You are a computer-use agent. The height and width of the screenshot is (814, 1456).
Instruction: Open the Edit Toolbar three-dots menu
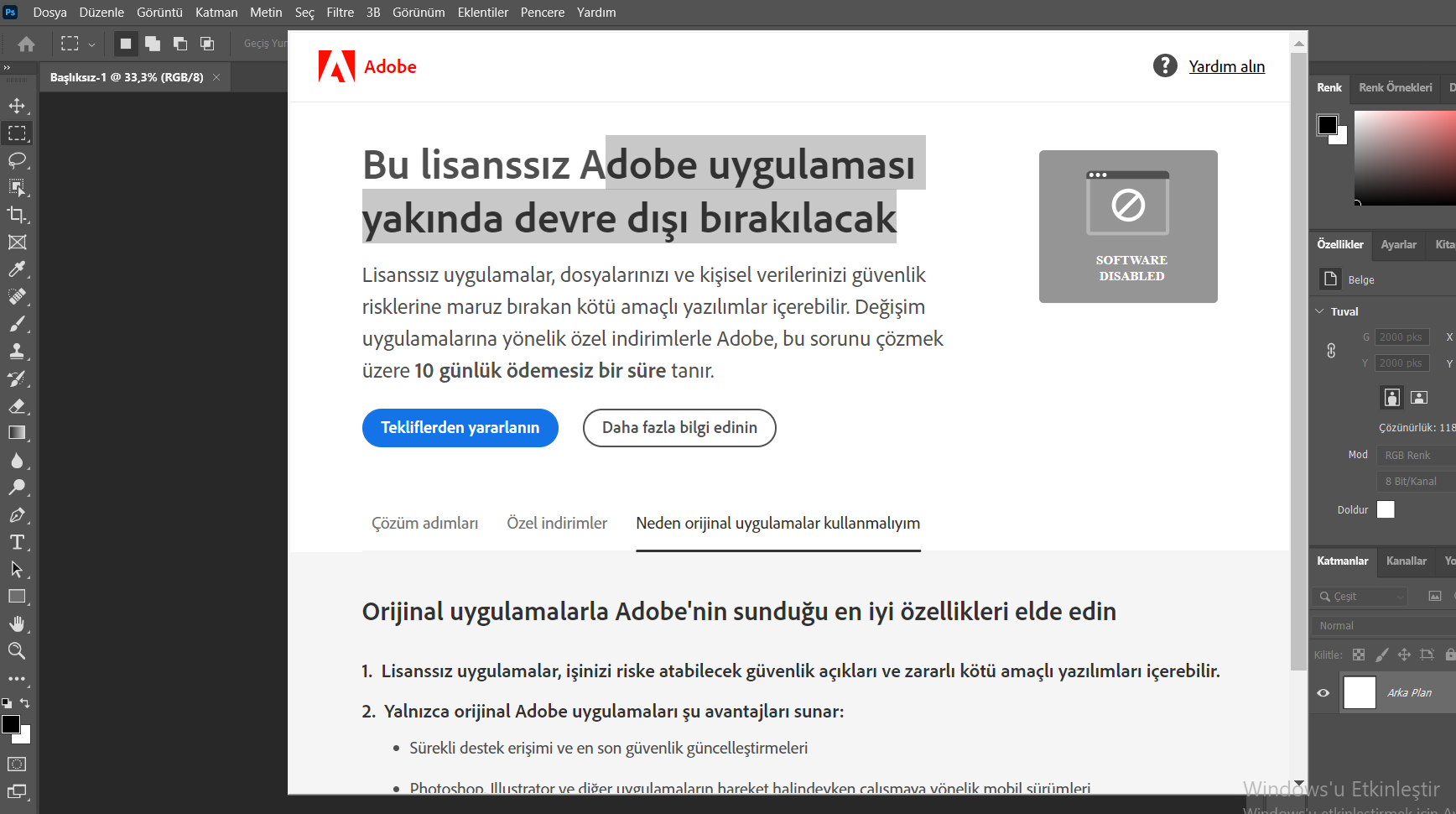17,678
